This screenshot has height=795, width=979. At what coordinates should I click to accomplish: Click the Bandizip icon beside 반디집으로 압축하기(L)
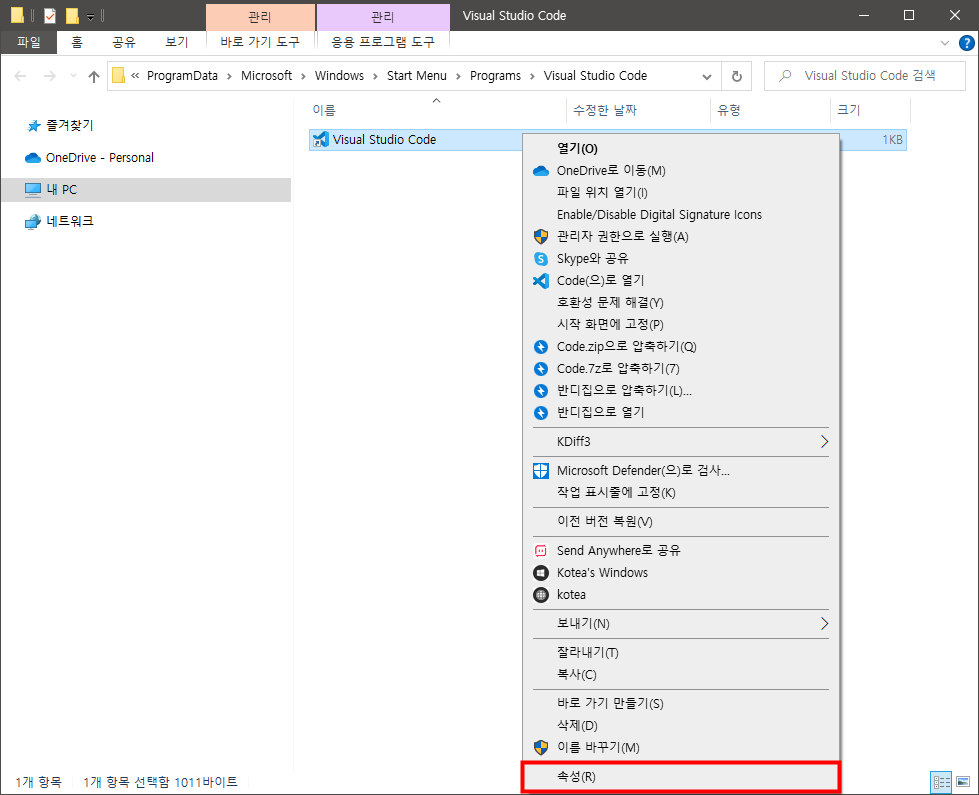(x=541, y=390)
